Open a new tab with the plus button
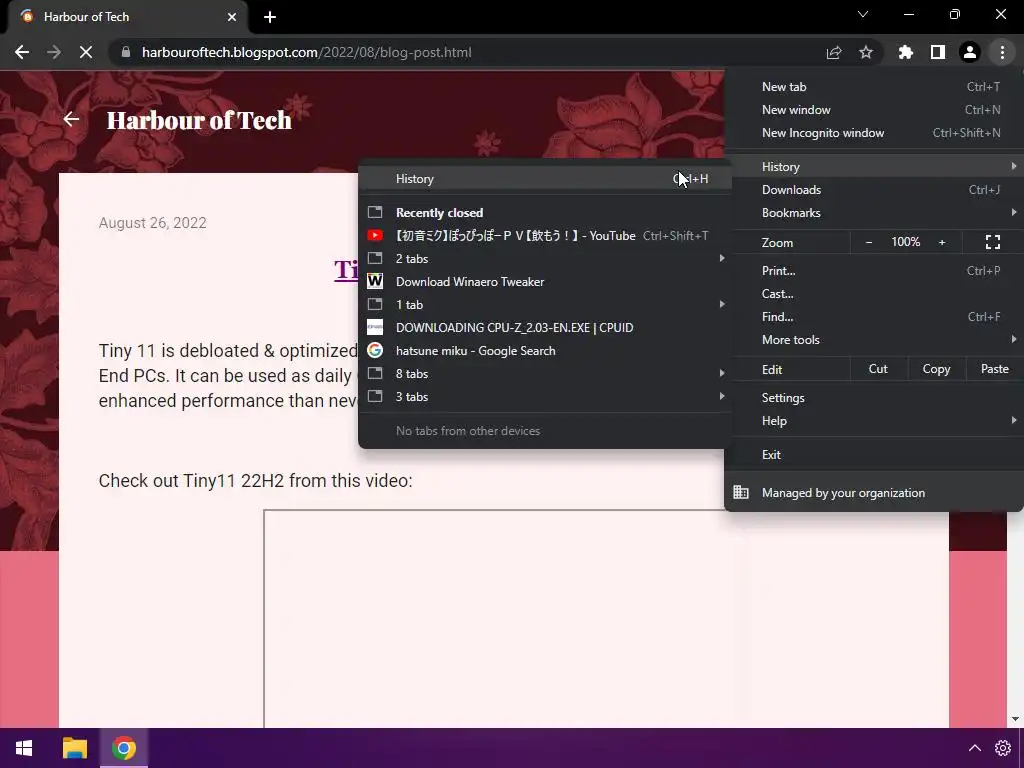 click(270, 17)
